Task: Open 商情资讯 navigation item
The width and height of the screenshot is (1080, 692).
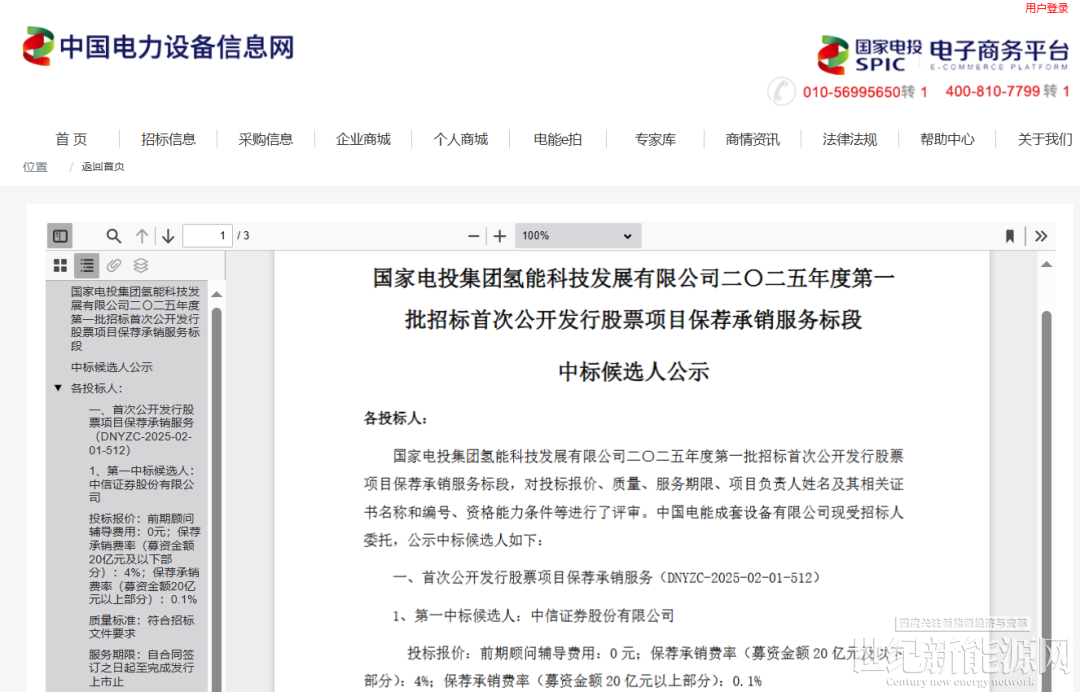Action: tap(752, 139)
